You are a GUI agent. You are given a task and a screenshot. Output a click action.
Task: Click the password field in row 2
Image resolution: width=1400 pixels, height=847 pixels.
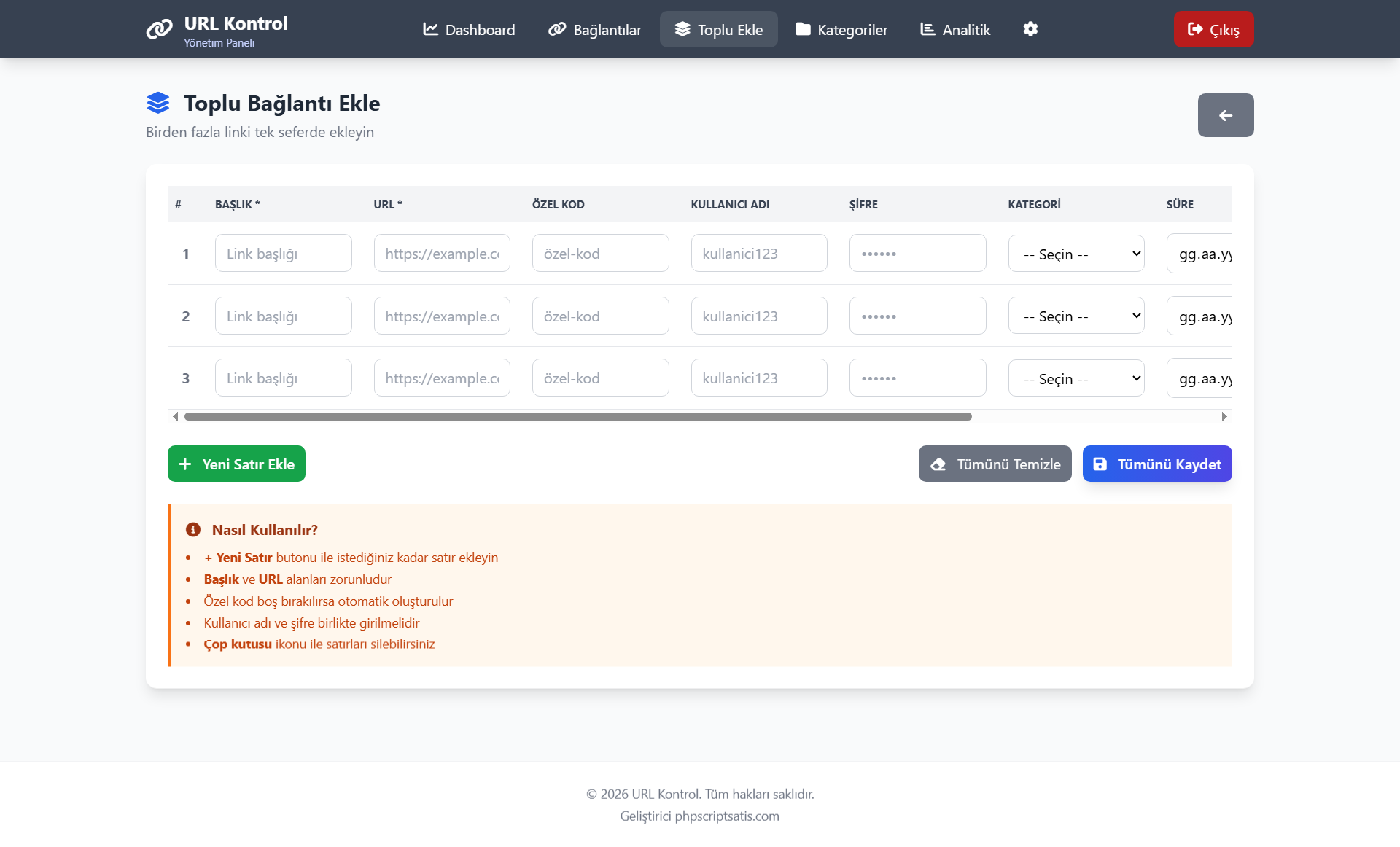[x=917, y=316]
